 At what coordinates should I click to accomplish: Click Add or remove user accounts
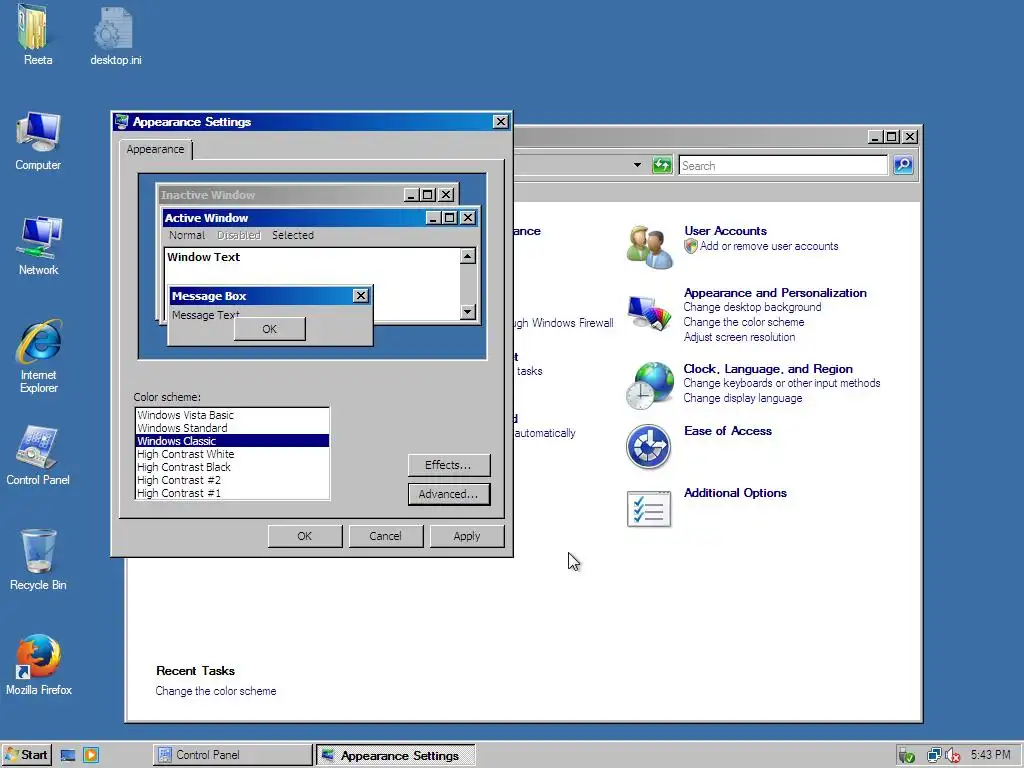tap(769, 246)
